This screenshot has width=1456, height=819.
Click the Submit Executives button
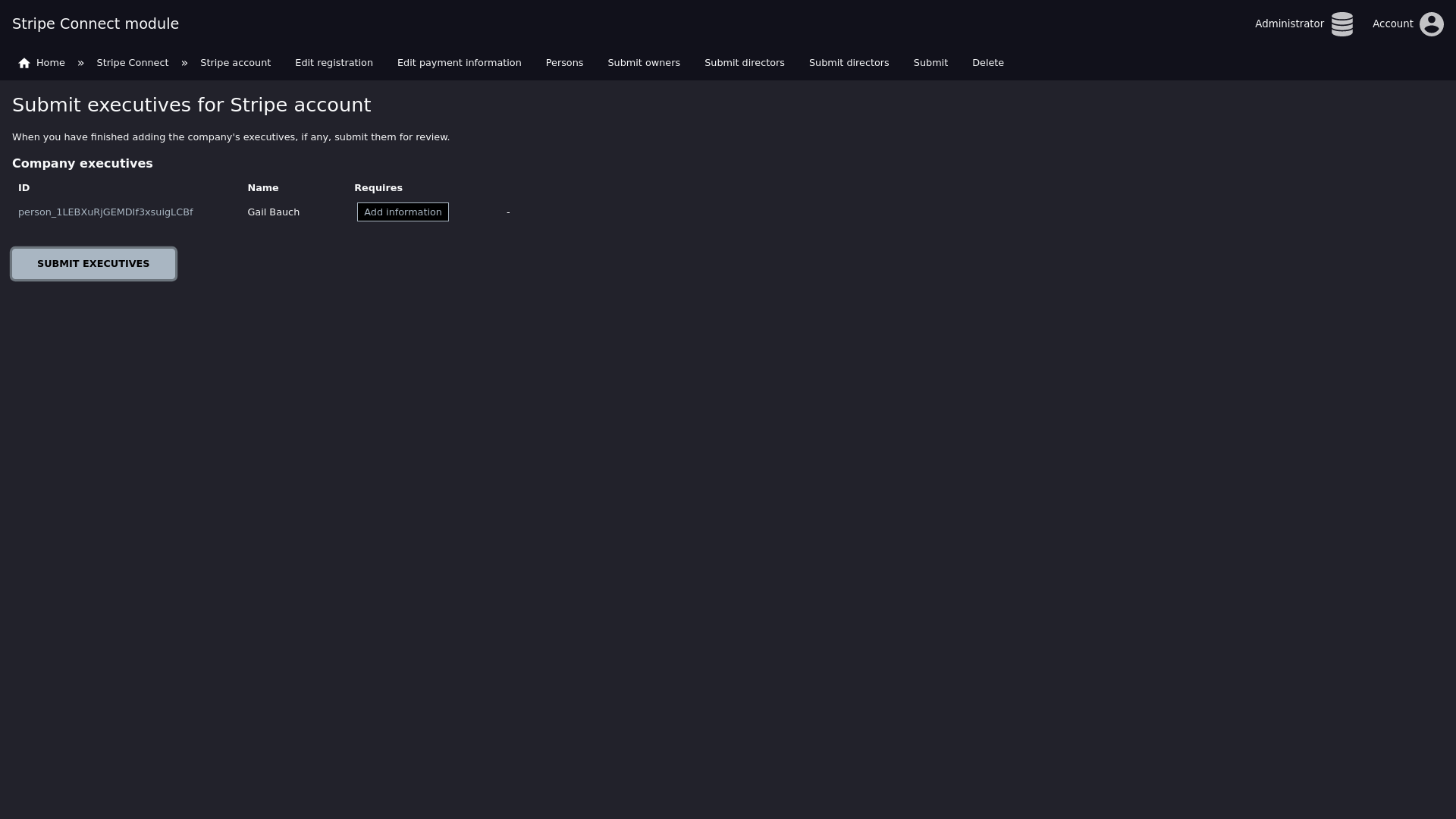pyautogui.click(x=93, y=264)
